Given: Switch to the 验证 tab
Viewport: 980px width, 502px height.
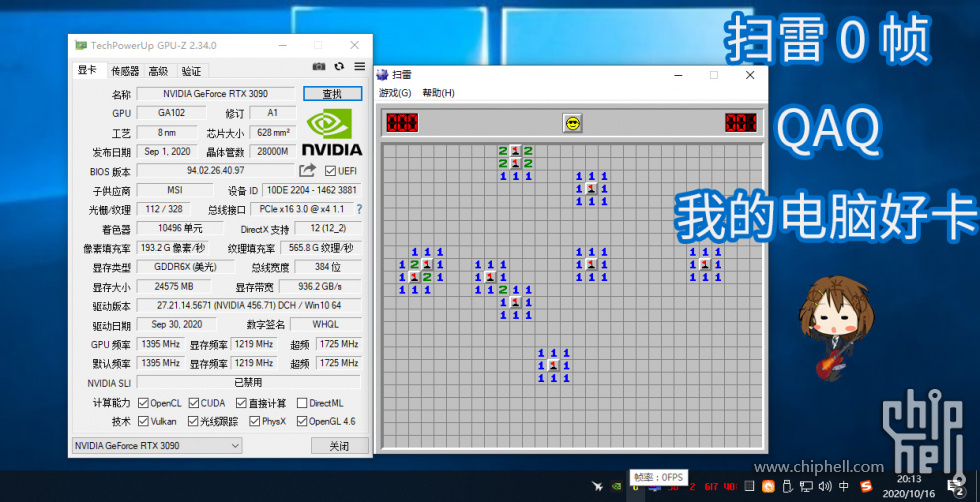Looking at the screenshot, I should [x=192, y=71].
